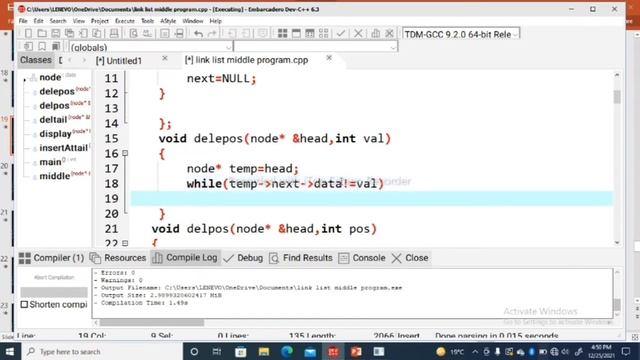Enable the Shorten compiler paths checkbox
The height and width of the screenshot is (360, 640).
(x=24, y=304)
